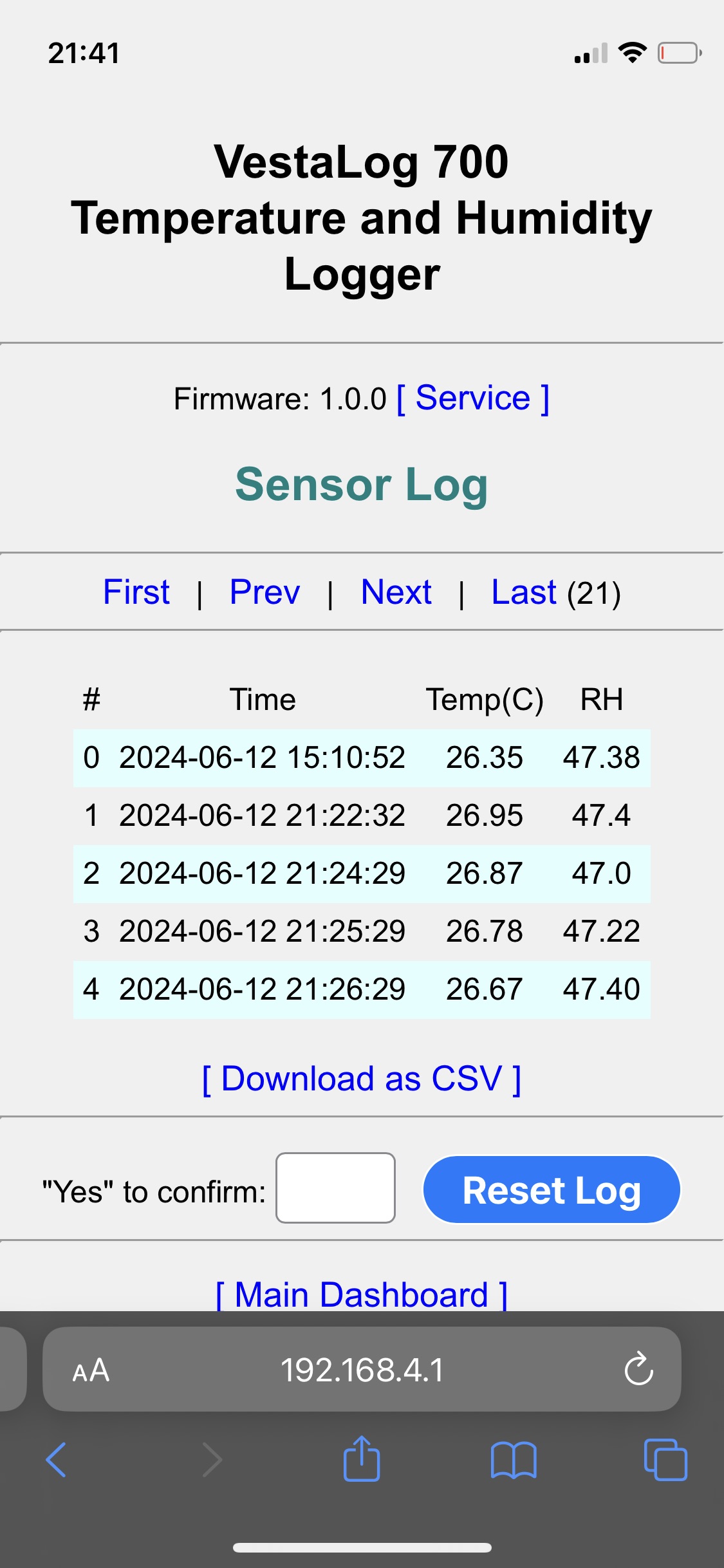Go to Prev log page
The height and width of the screenshot is (1568, 724).
(265, 592)
